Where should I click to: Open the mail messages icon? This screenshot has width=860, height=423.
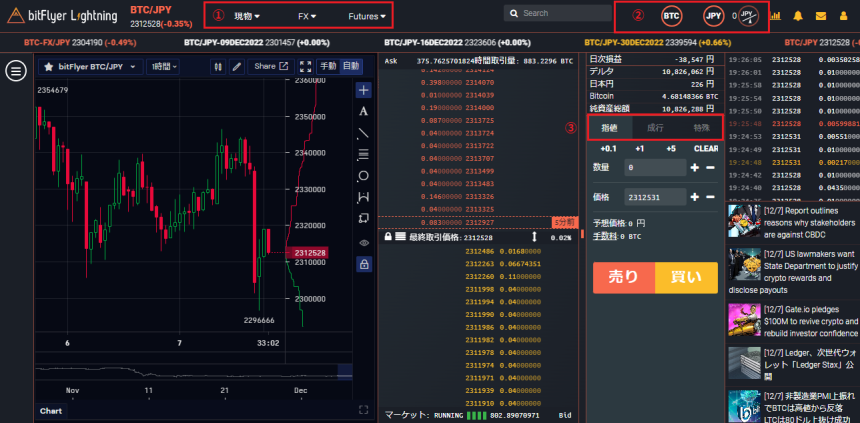[821, 16]
